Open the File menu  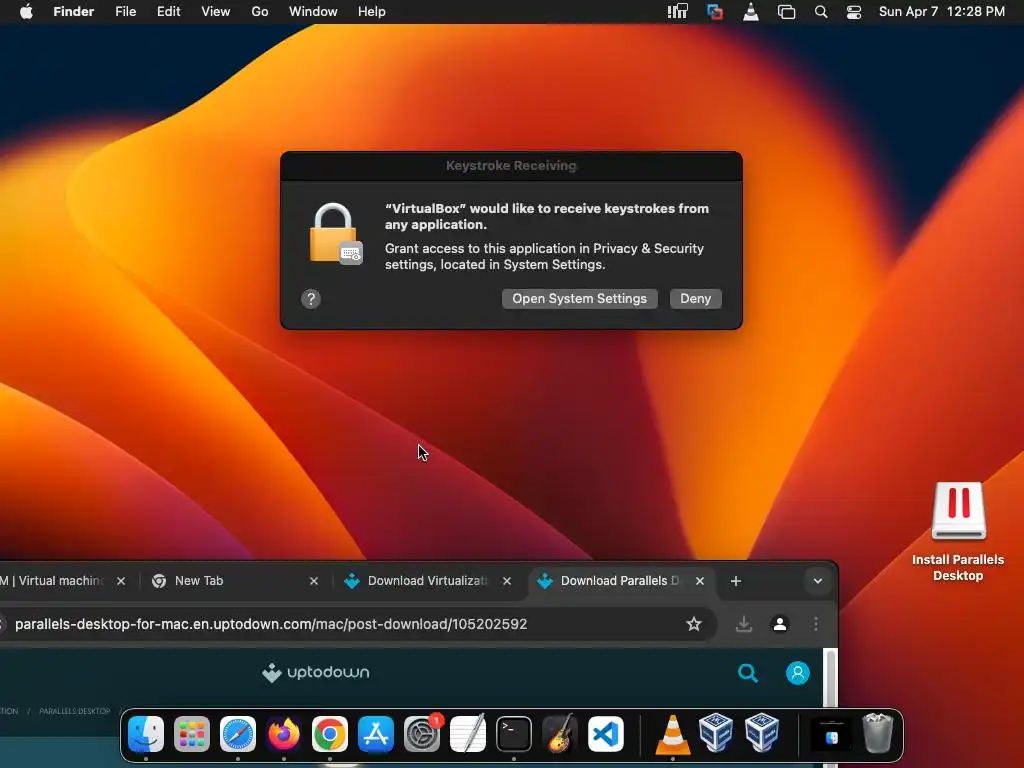pyautogui.click(x=125, y=12)
